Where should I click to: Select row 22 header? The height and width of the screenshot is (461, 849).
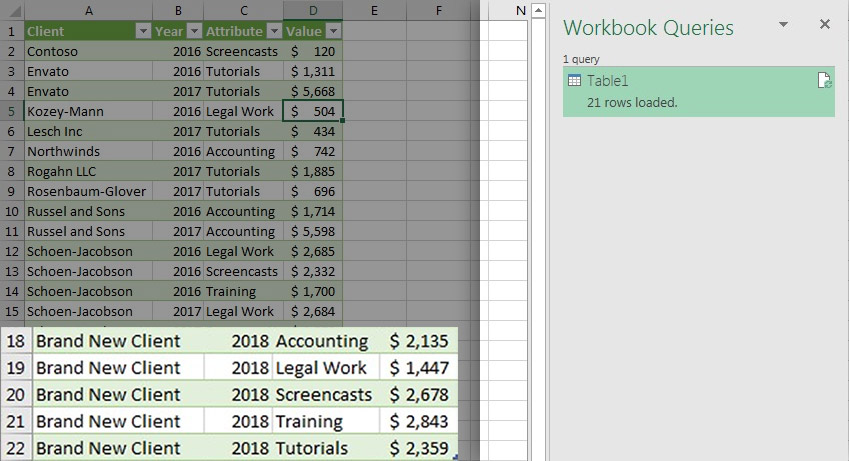(16, 448)
